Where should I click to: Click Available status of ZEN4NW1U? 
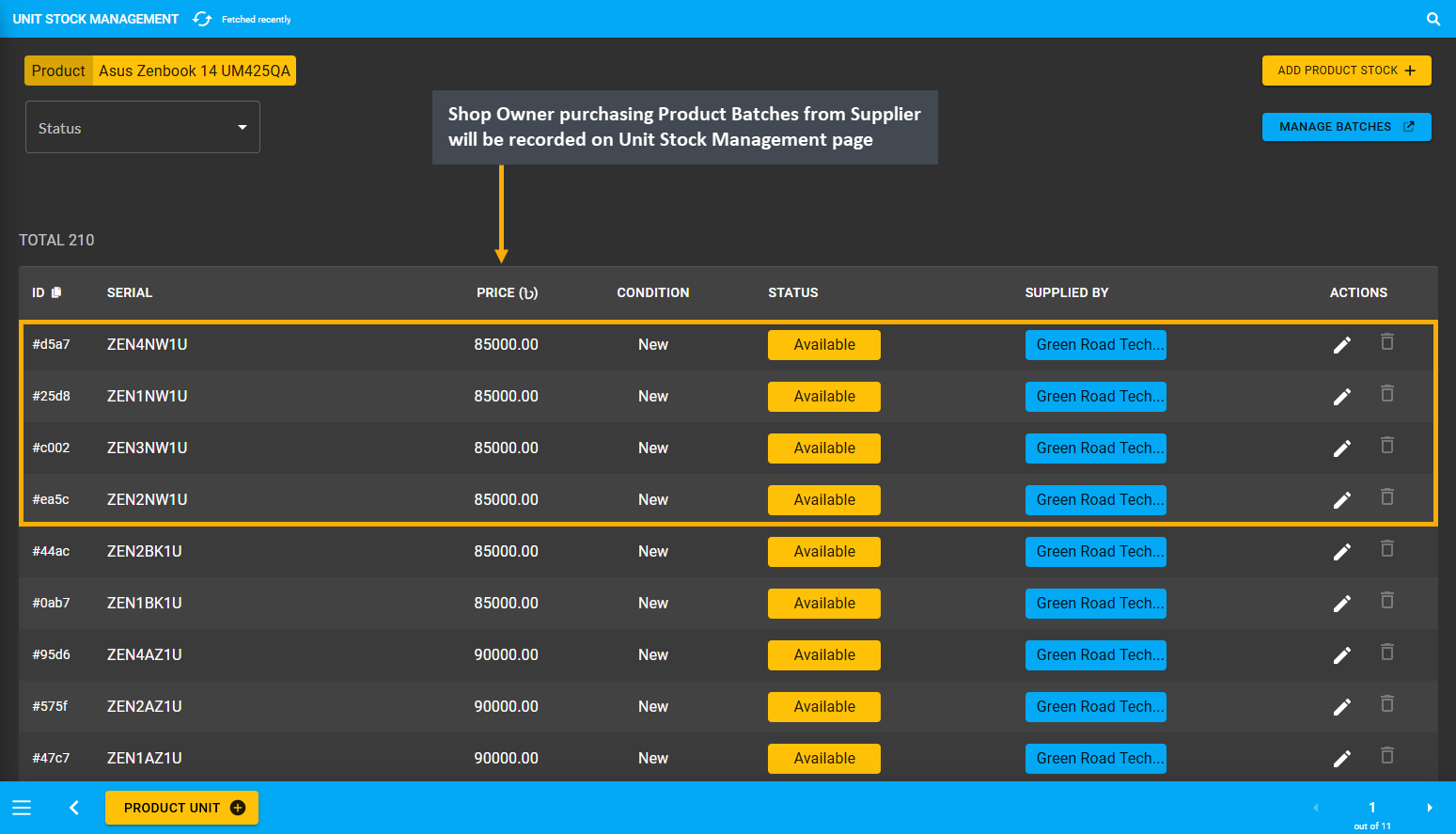tap(824, 345)
